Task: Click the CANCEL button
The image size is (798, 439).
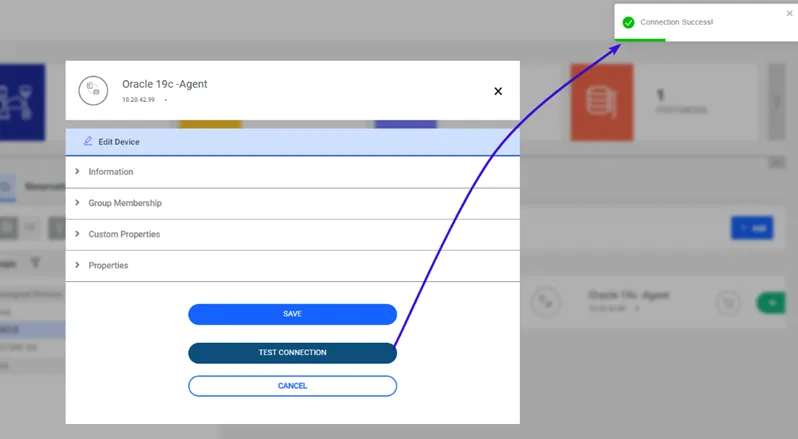Action: 293,386
